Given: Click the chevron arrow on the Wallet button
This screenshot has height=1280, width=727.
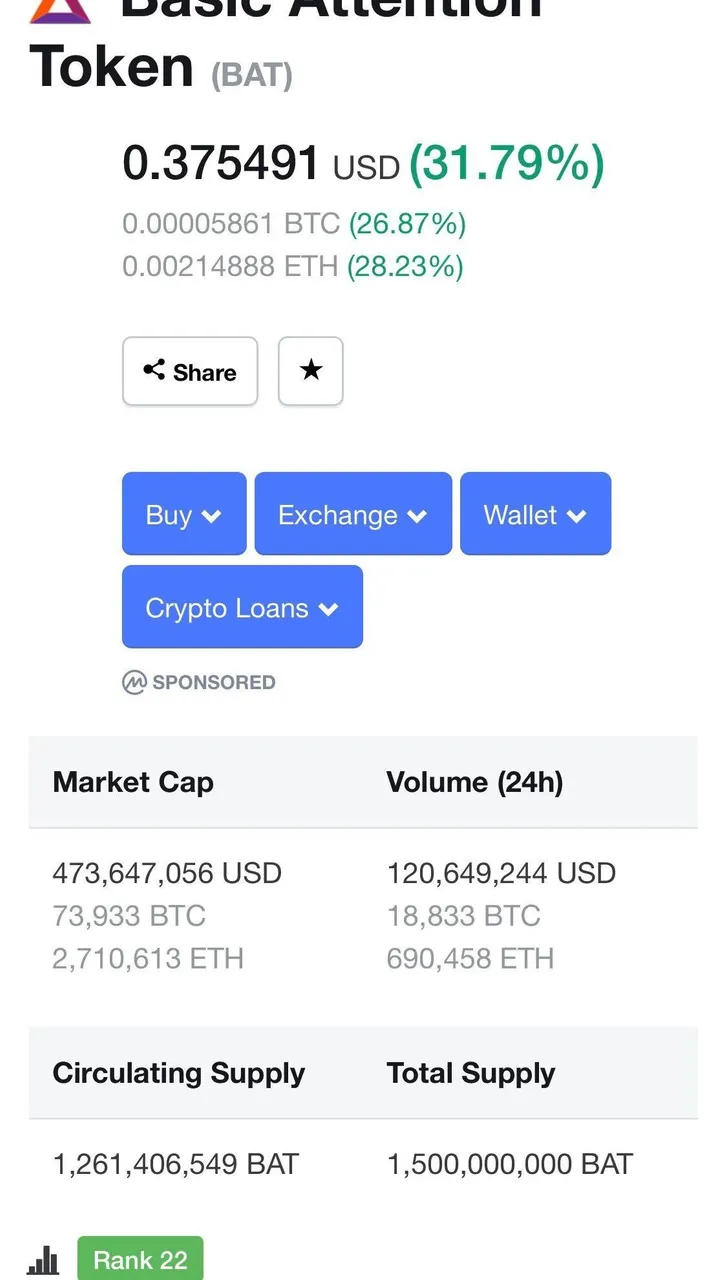Looking at the screenshot, I should tap(576, 516).
